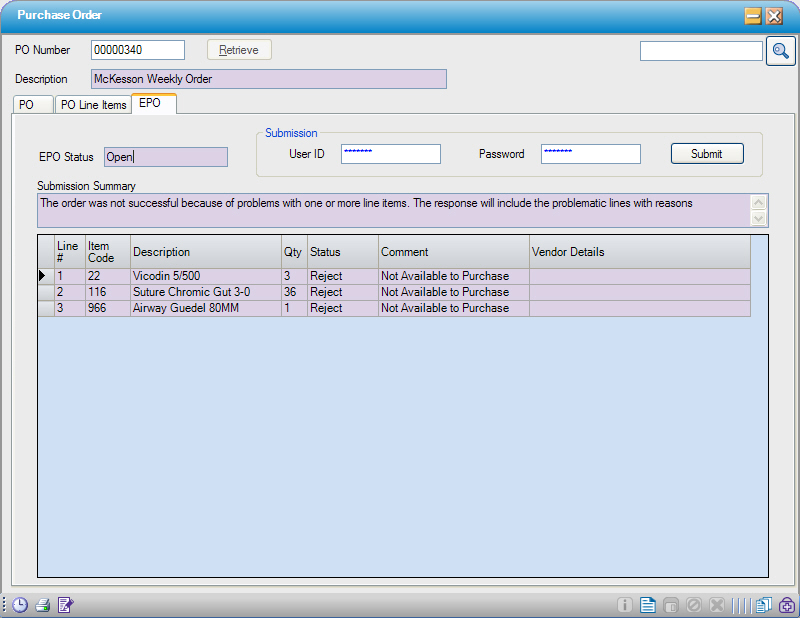
Task: Click the copy records icon near bottom right
Action: pyautogui.click(x=763, y=605)
